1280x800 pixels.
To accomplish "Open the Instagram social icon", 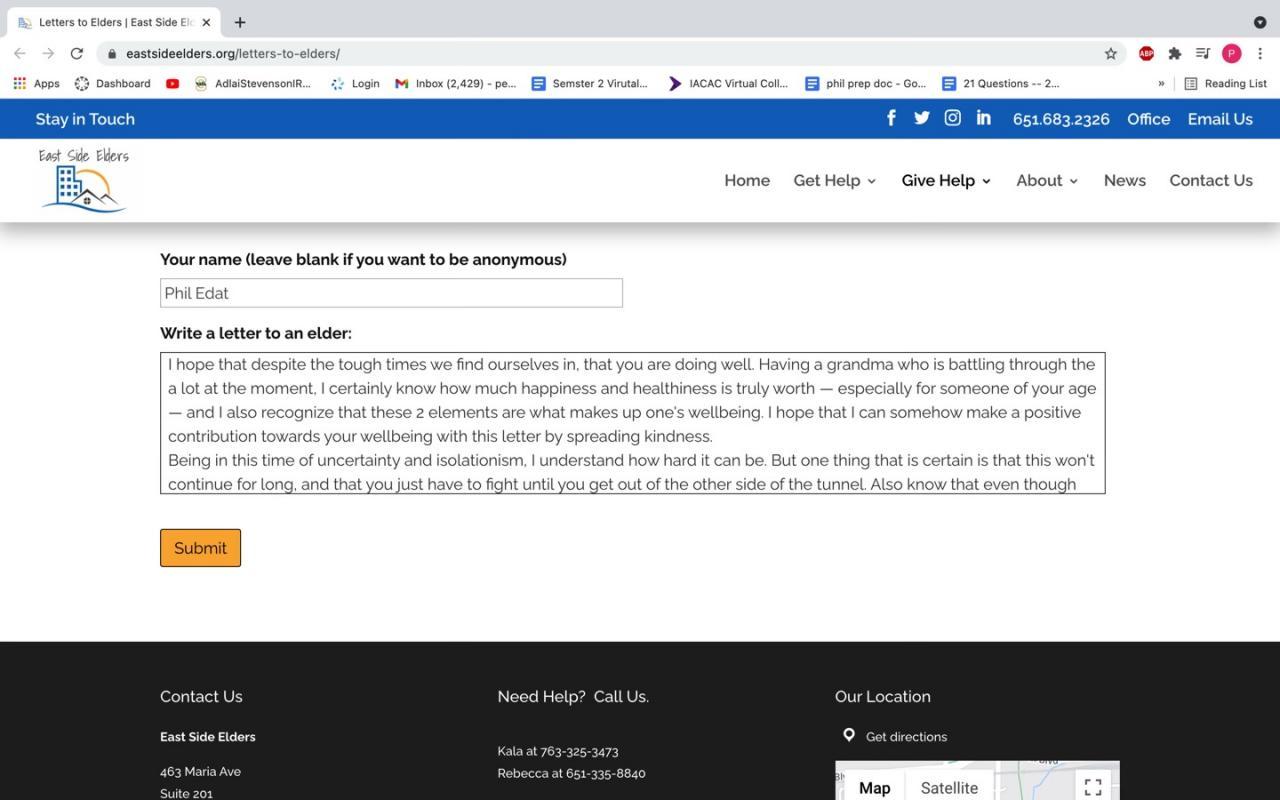I will (952, 118).
